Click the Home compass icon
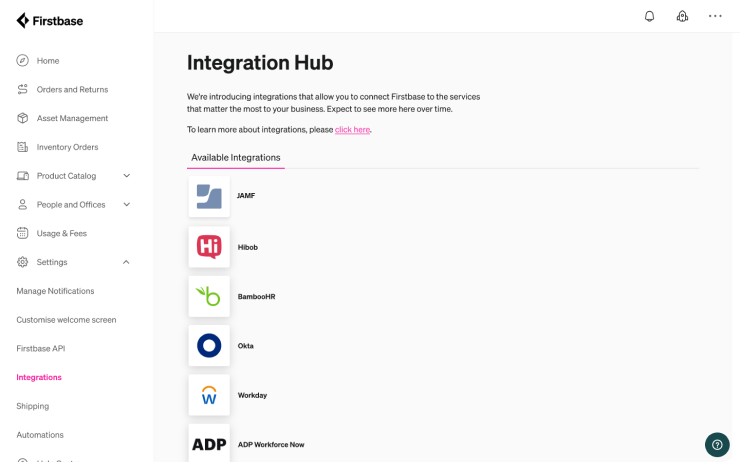The width and height of the screenshot is (740, 462). [x=22, y=60]
